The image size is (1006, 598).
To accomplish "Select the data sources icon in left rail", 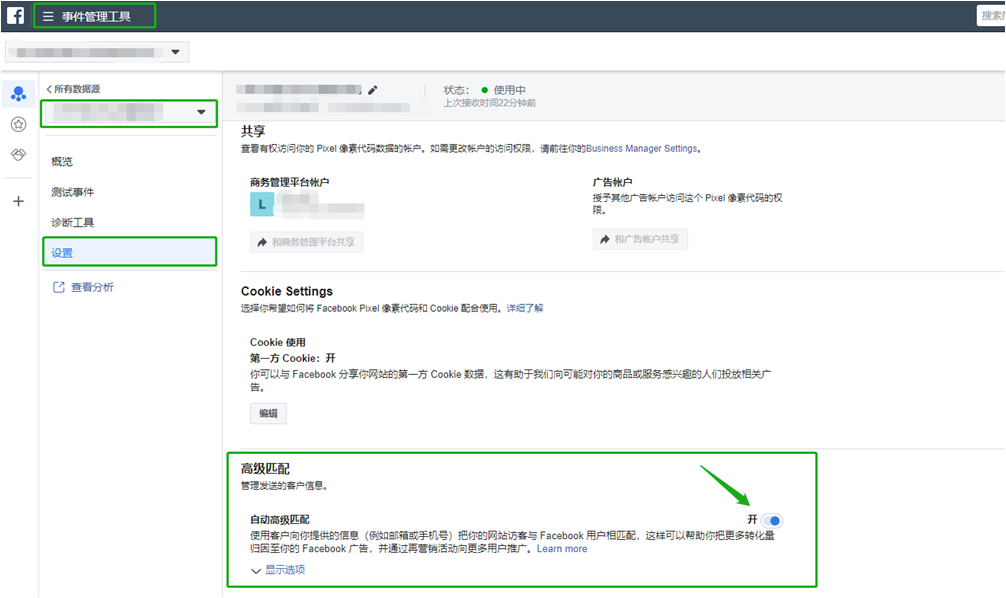I will [18, 95].
